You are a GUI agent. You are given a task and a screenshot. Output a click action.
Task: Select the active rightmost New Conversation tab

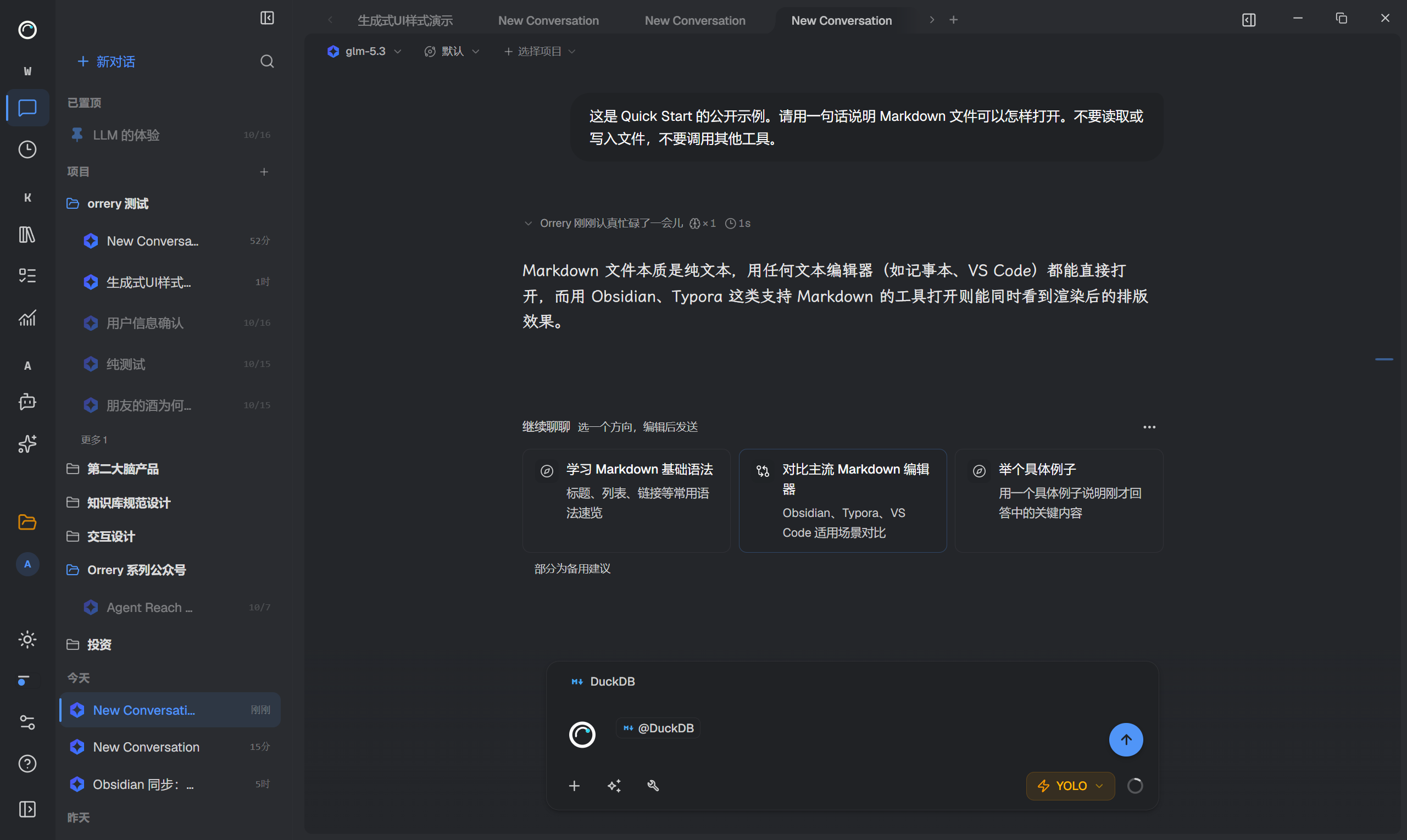(842, 20)
